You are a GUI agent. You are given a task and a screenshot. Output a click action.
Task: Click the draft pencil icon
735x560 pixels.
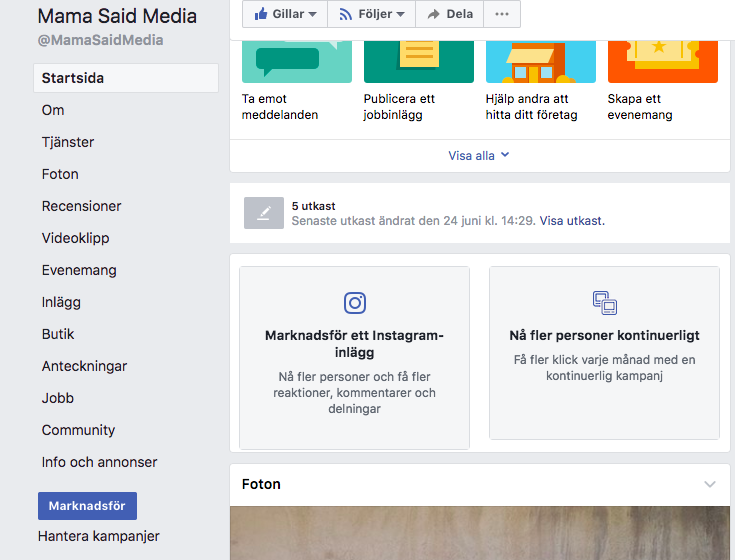click(264, 213)
